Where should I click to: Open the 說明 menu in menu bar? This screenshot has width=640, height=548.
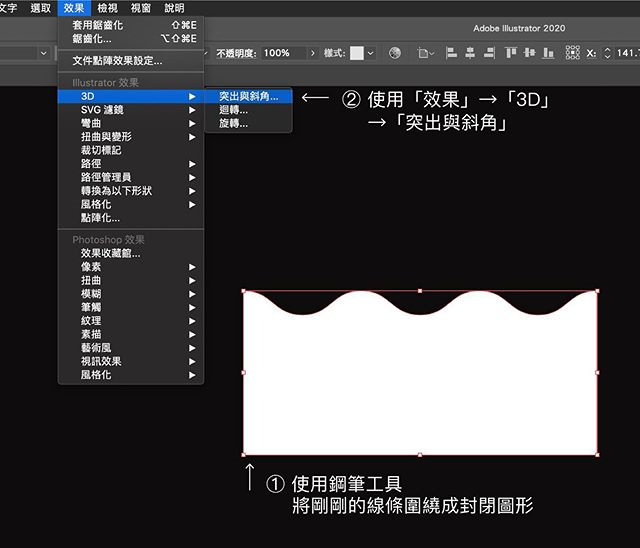[x=174, y=8]
